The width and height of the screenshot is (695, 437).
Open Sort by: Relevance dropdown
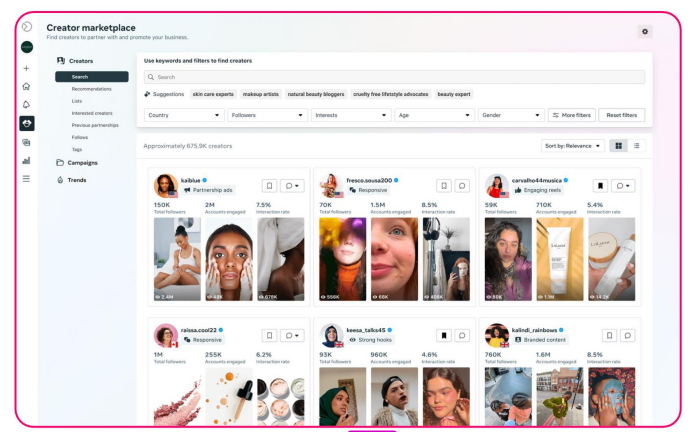click(x=572, y=146)
